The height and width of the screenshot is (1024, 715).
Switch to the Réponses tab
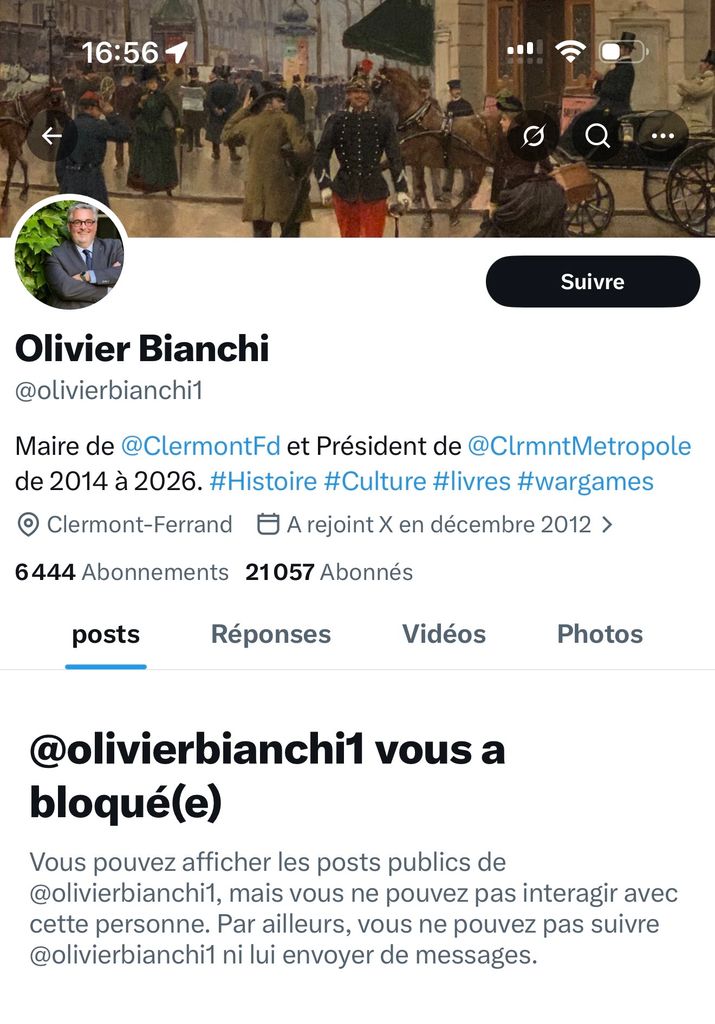271,634
